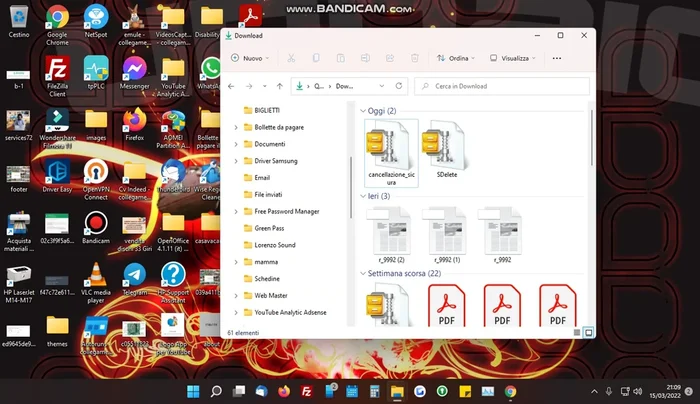Select the Green Pass folder

[270, 228]
